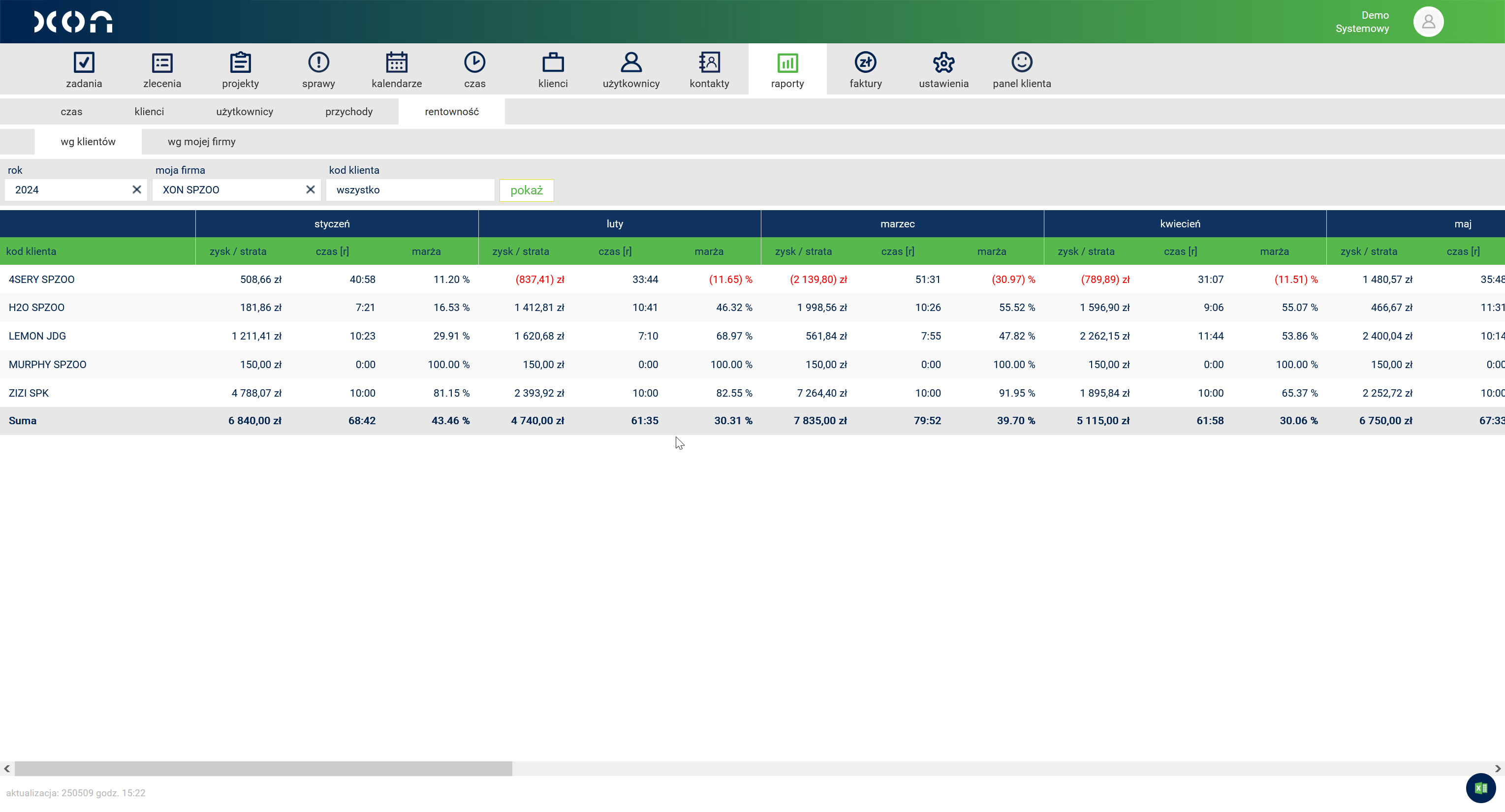Click the kod klienta column header
Image resolution: width=1505 pixels, height=812 pixels.
[31, 251]
